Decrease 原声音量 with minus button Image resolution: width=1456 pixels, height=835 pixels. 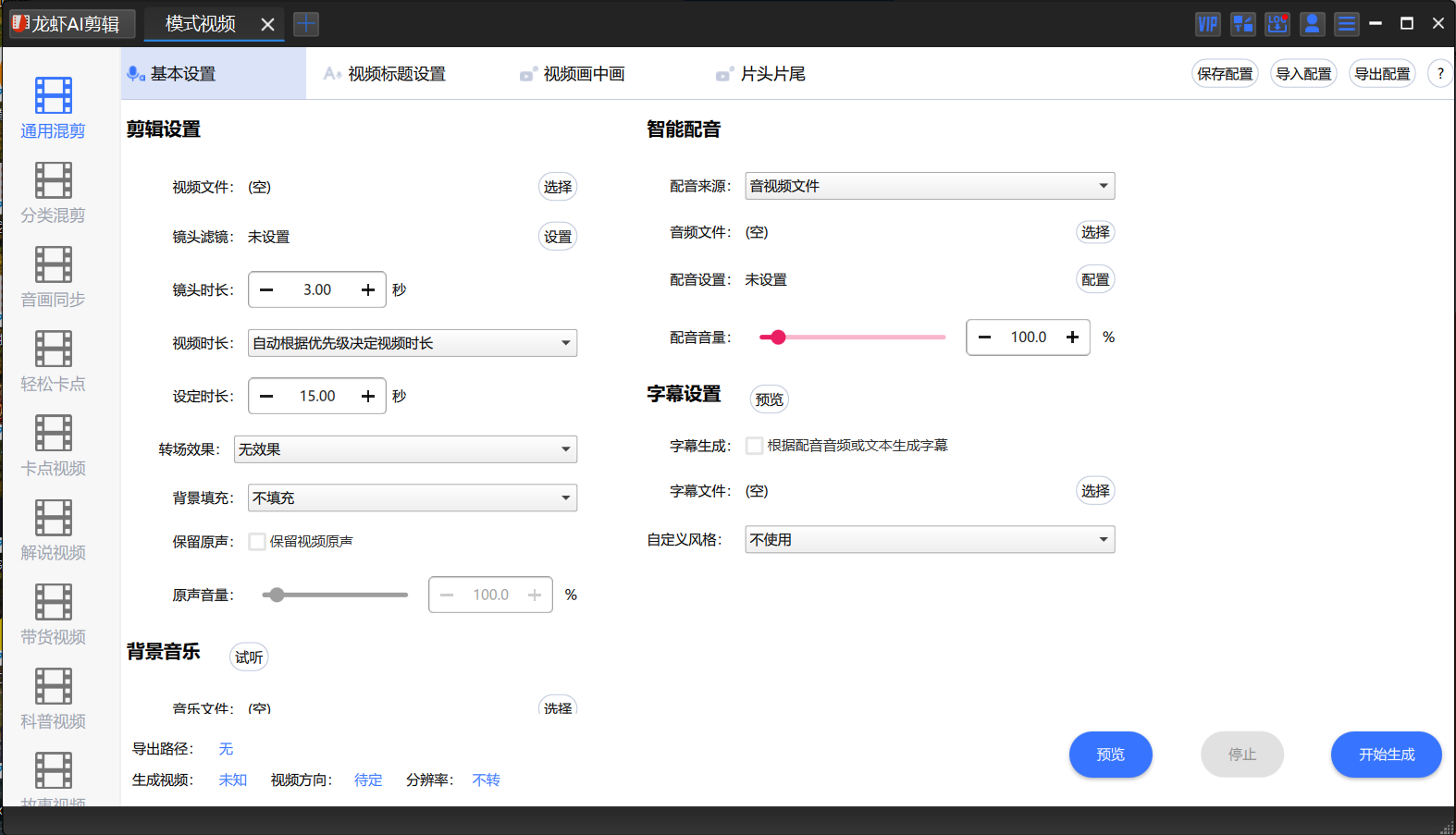447,596
